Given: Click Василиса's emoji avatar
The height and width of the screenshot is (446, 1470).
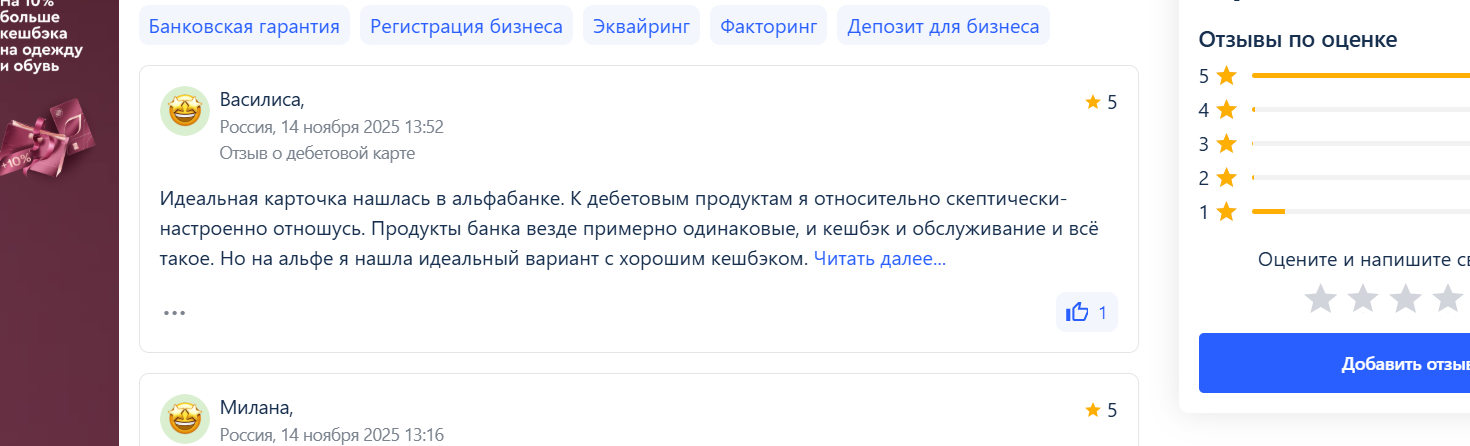Looking at the screenshot, I should pos(184,111).
